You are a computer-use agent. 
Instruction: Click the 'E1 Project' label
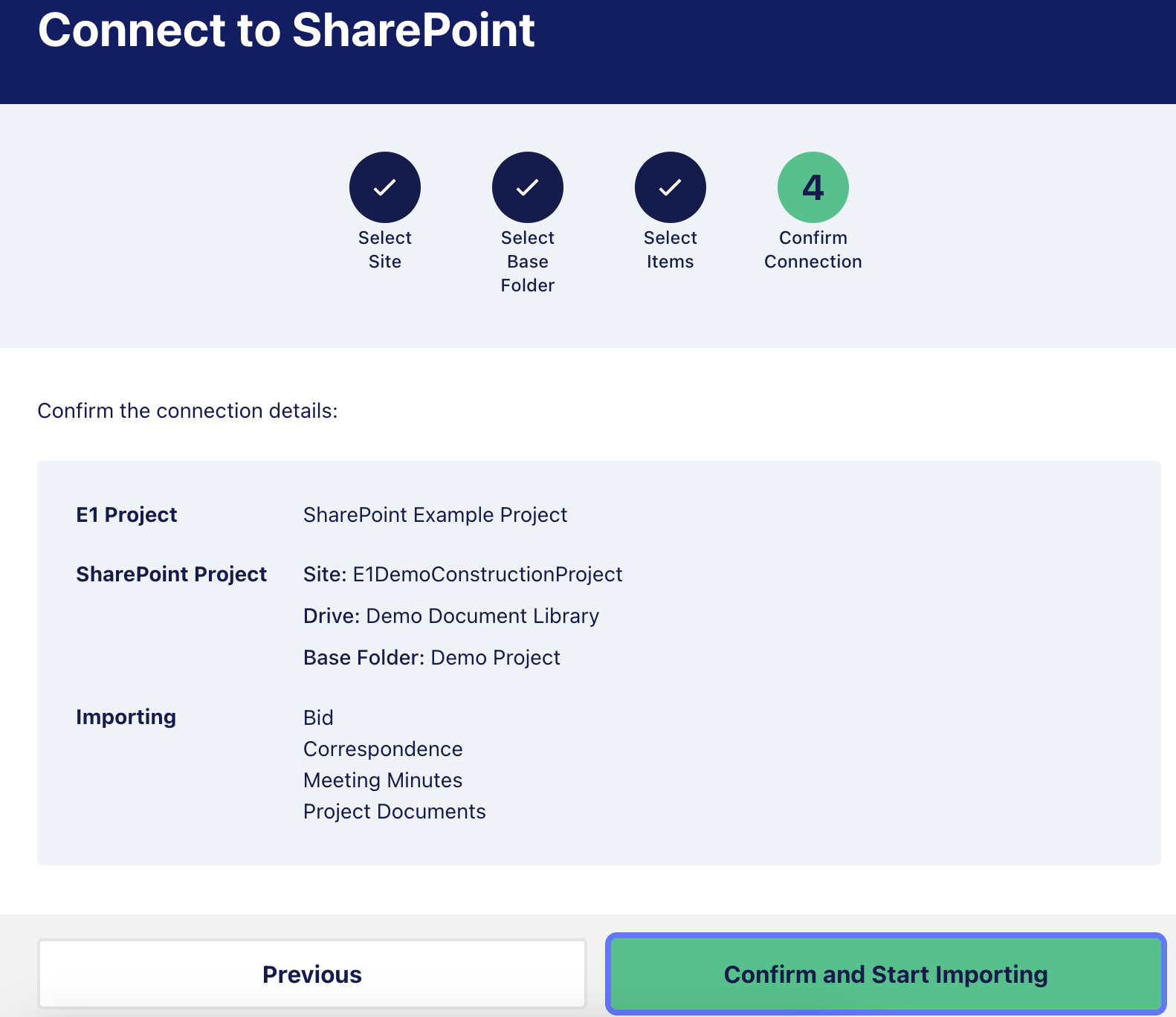point(126,515)
